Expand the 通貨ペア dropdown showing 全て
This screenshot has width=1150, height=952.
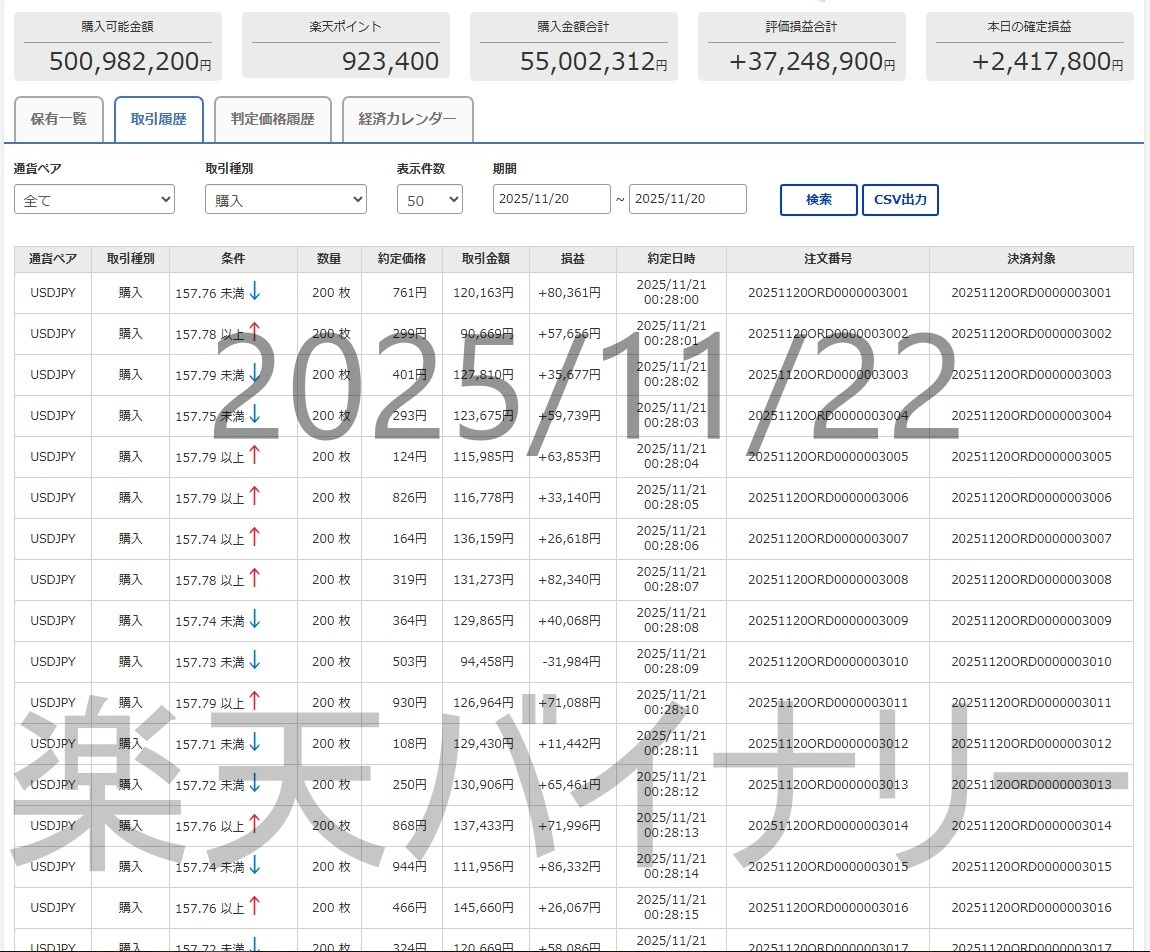tap(94, 199)
